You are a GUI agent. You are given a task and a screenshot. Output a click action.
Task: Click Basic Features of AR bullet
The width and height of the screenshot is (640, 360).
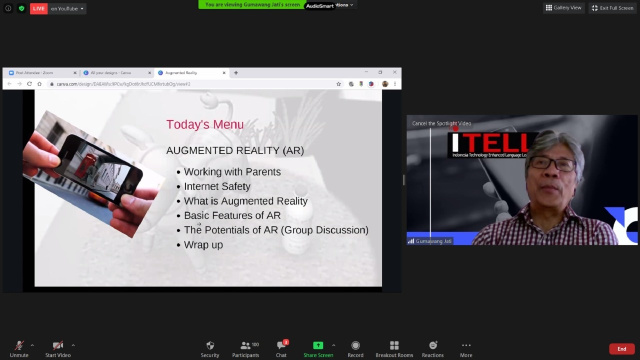coord(232,216)
